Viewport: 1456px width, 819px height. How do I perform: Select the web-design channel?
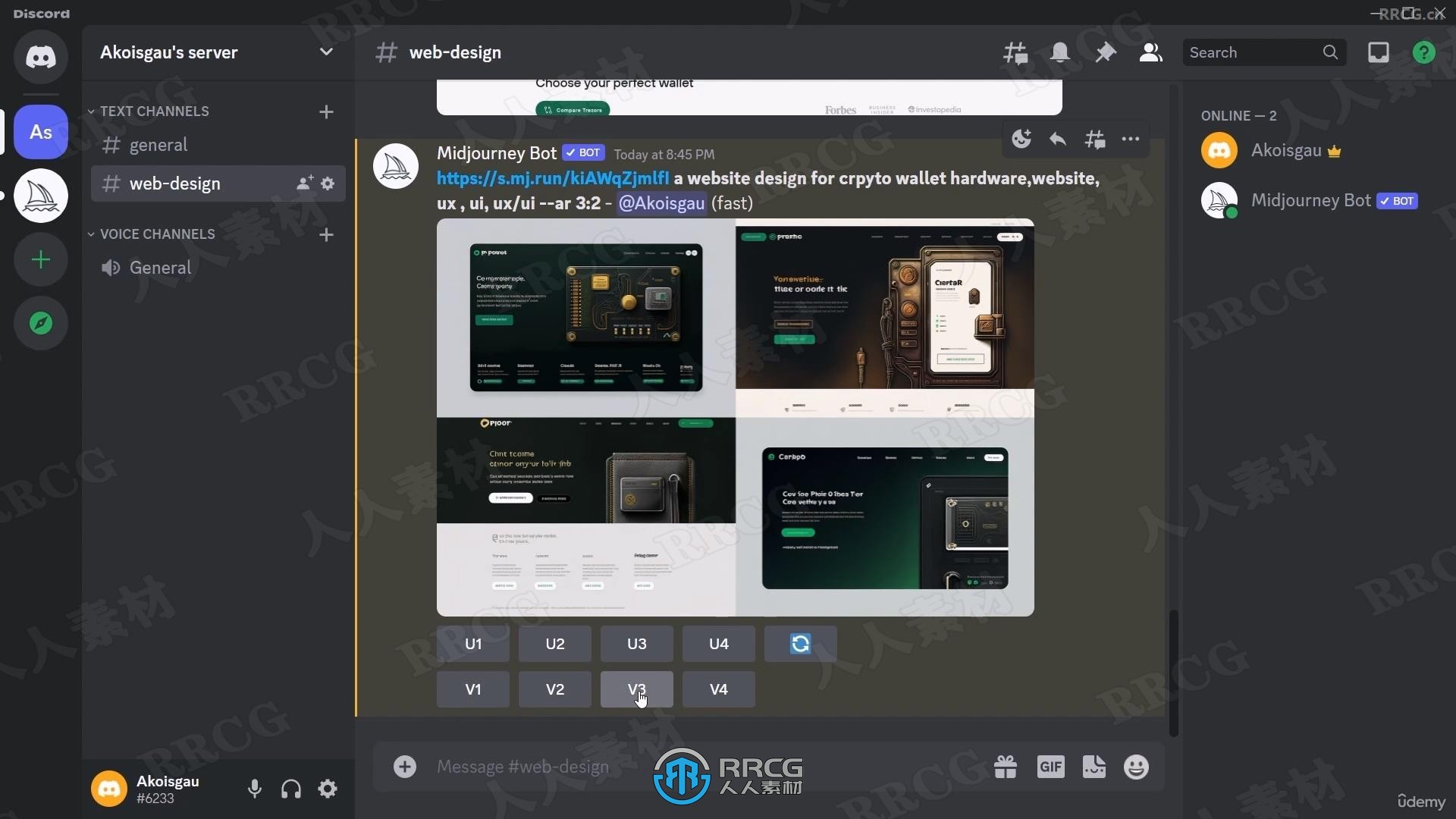[x=218, y=184]
